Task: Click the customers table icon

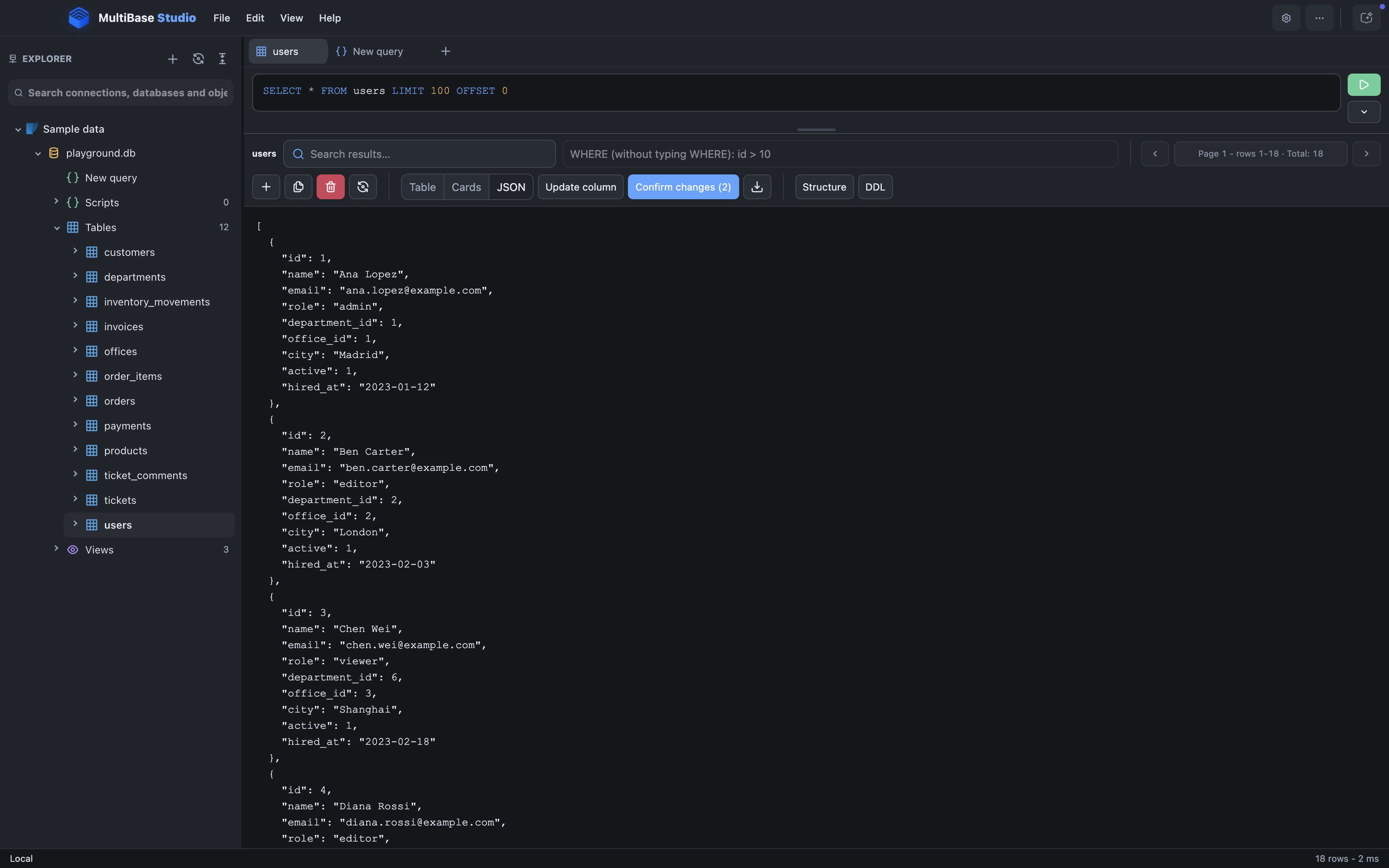Action: click(x=92, y=252)
